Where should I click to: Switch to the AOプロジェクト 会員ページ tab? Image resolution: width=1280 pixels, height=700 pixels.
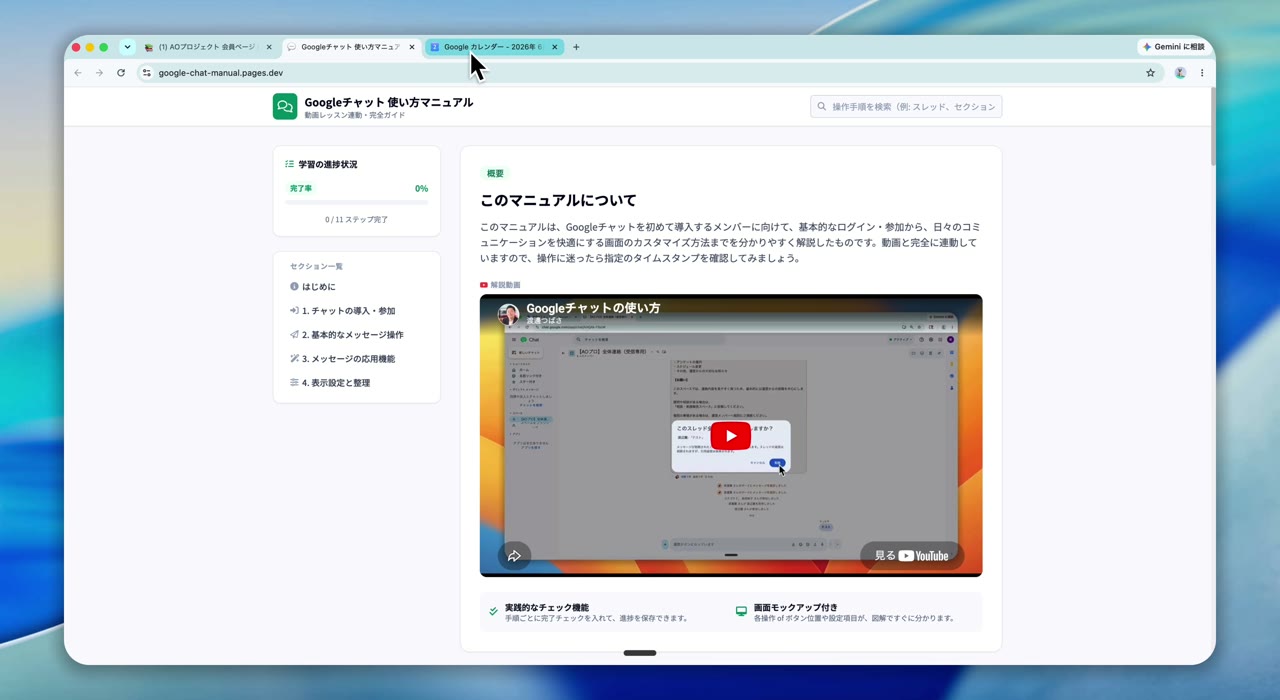pyautogui.click(x=208, y=47)
